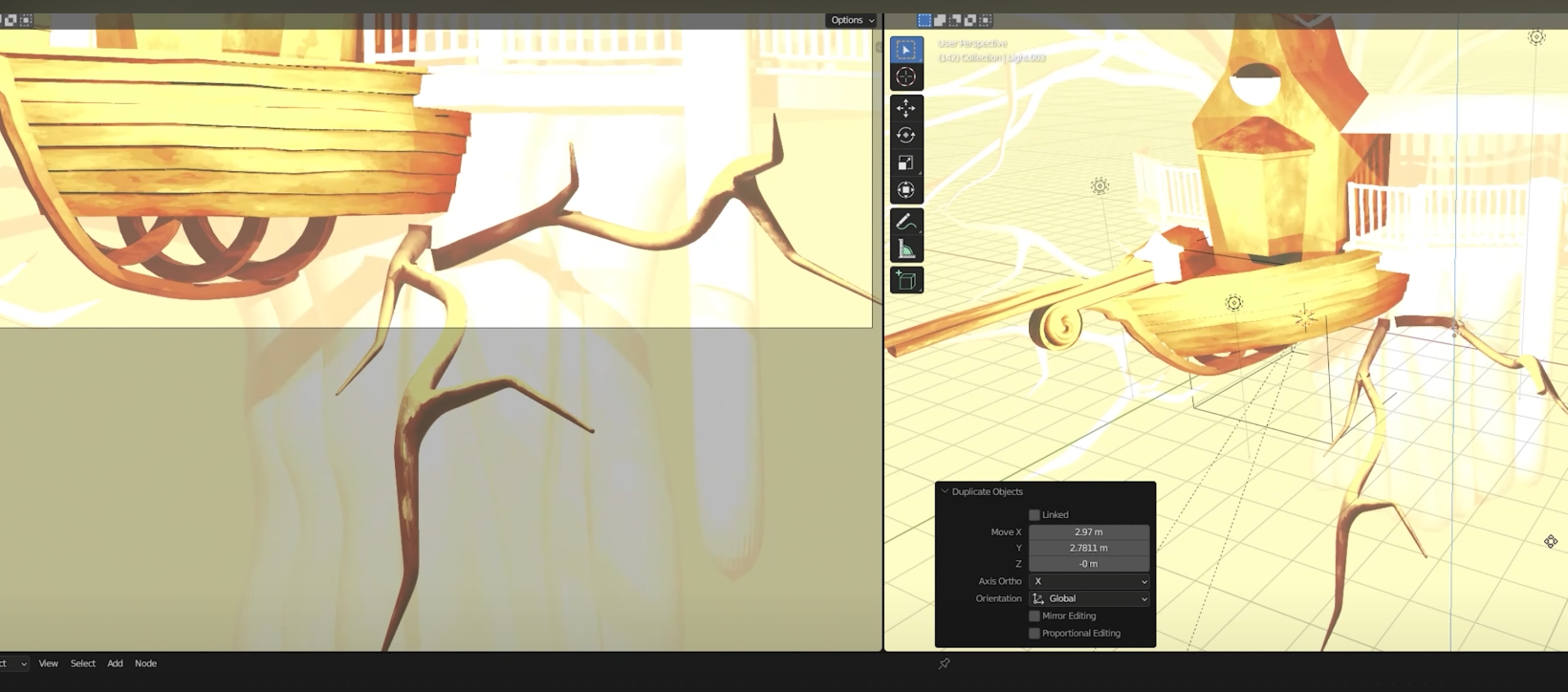
Task: Click the Move X value field
Action: pyautogui.click(x=1089, y=532)
